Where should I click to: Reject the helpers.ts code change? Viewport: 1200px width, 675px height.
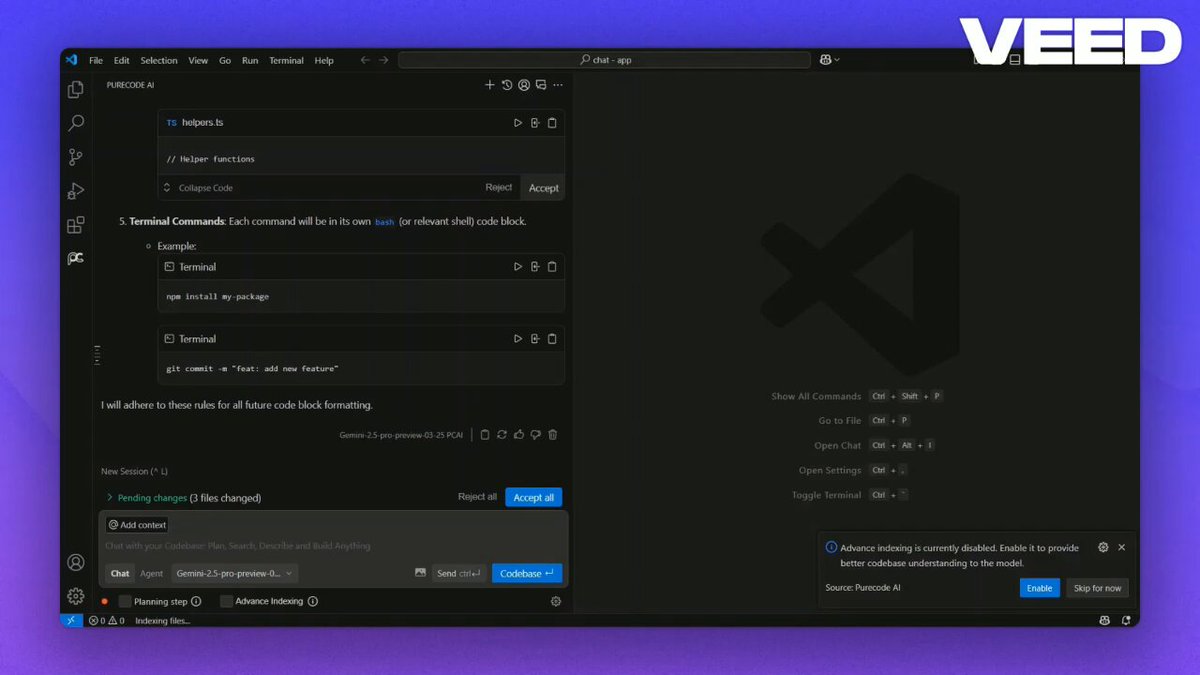point(499,187)
